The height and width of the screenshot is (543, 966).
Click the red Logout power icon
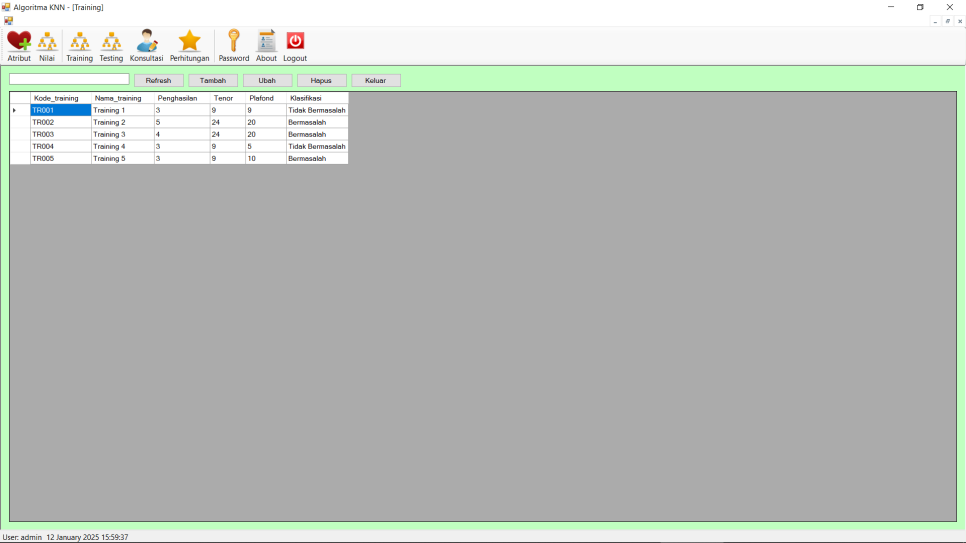[295, 42]
